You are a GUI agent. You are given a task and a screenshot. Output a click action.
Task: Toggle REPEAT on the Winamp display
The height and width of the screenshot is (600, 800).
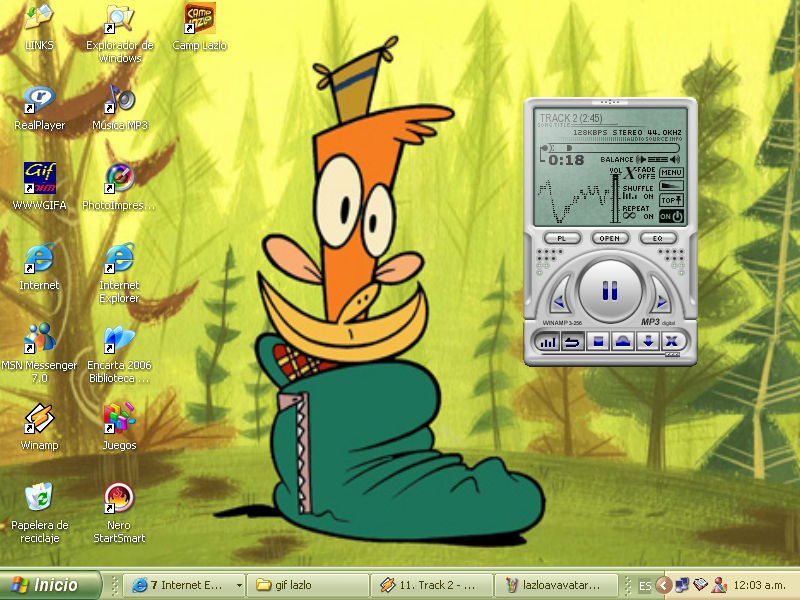point(638,212)
